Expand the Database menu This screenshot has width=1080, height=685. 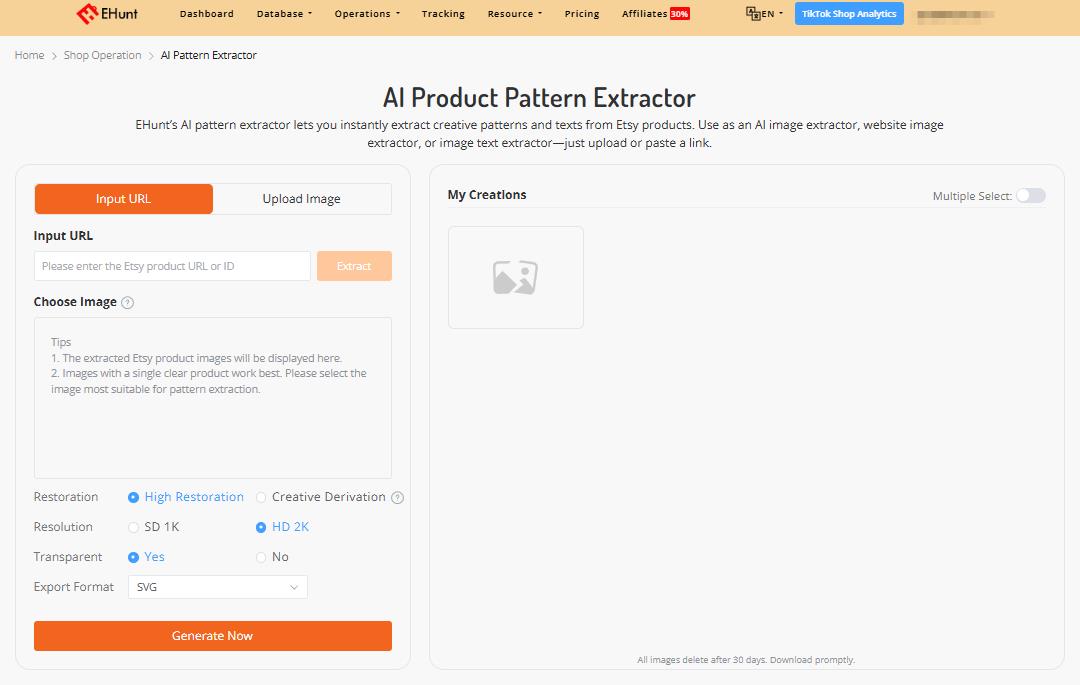tap(284, 14)
